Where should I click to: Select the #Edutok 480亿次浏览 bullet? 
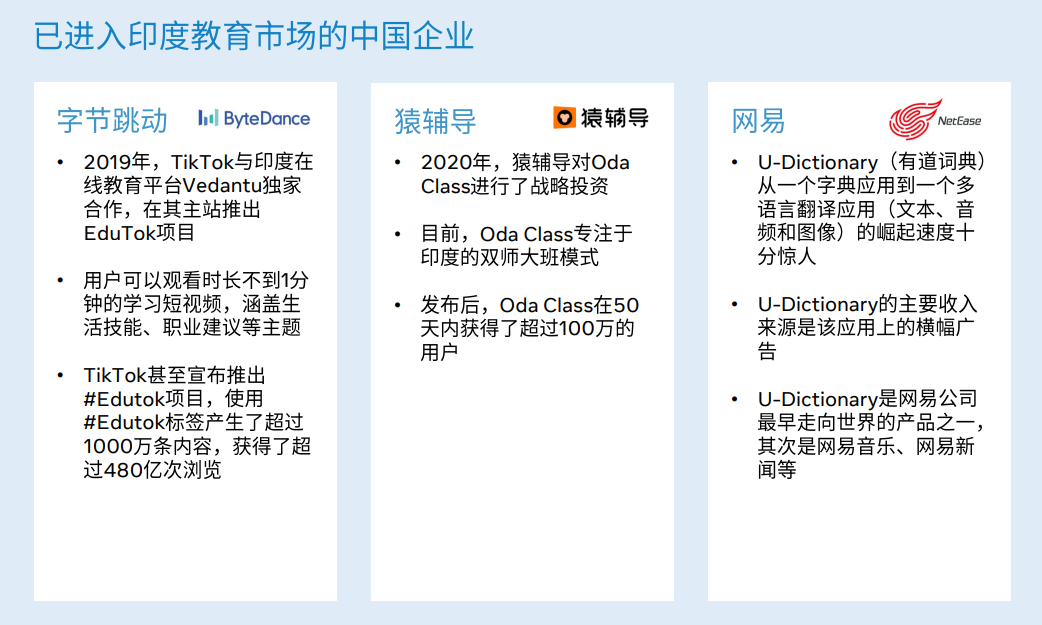point(198,422)
